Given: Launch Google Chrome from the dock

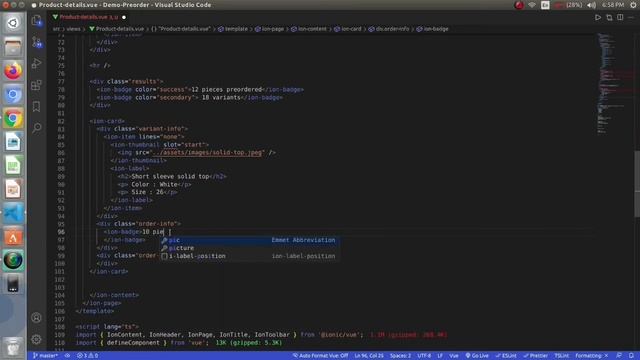Looking at the screenshot, I should click(x=13, y=118).
